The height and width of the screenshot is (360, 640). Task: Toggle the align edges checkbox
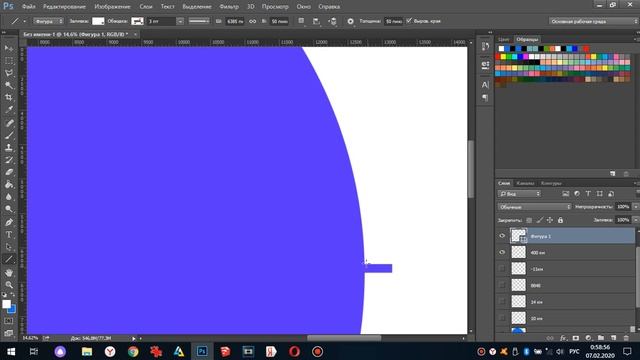coord(409,21)
